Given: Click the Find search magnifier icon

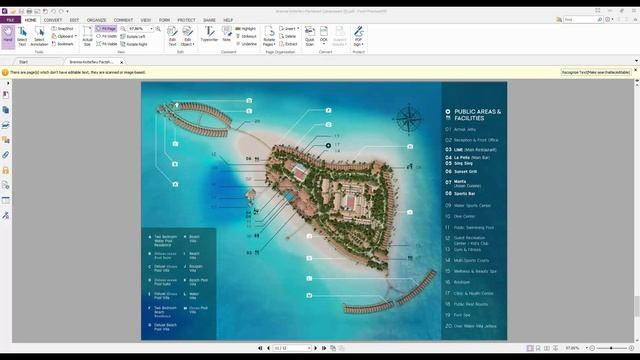Looking at the screenshot, I should pyautogui.click(x=600, y=20).
